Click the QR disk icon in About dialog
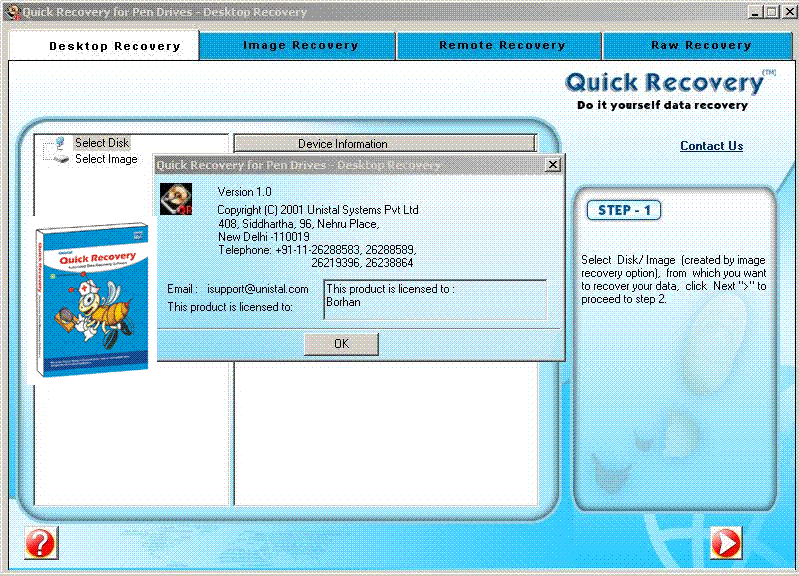 pyautogui.click(x=176, y=199)
